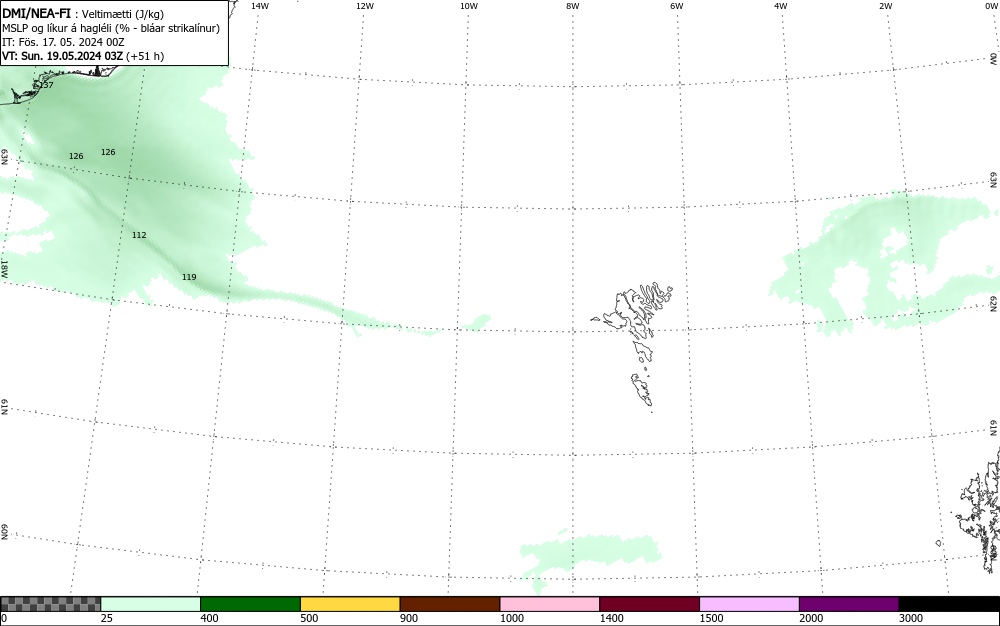This screenshot has width=1000, height=626.
Task: Click the legend value "1400"
Action: pos(612,618)
